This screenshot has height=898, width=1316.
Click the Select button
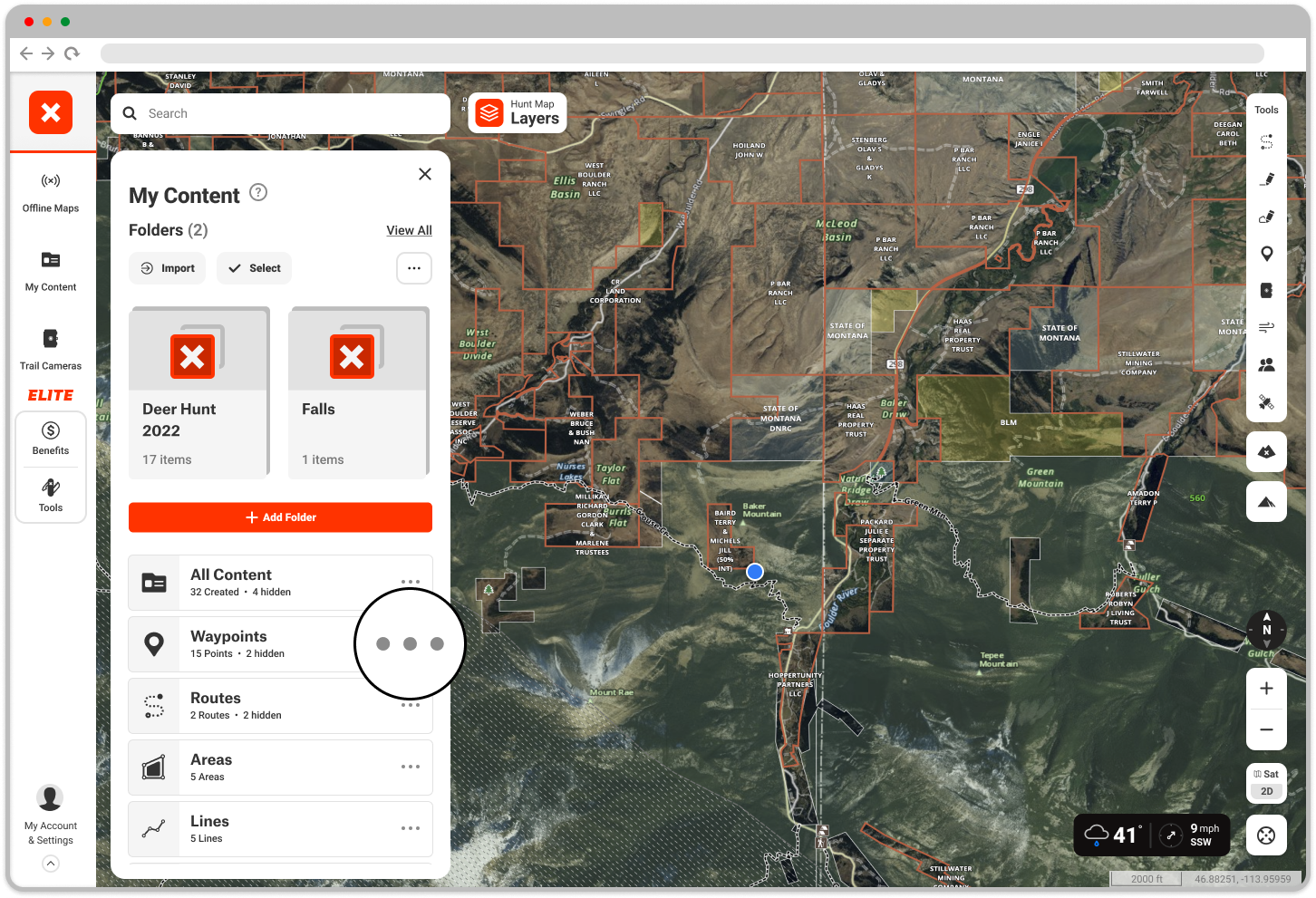point(254,268)
